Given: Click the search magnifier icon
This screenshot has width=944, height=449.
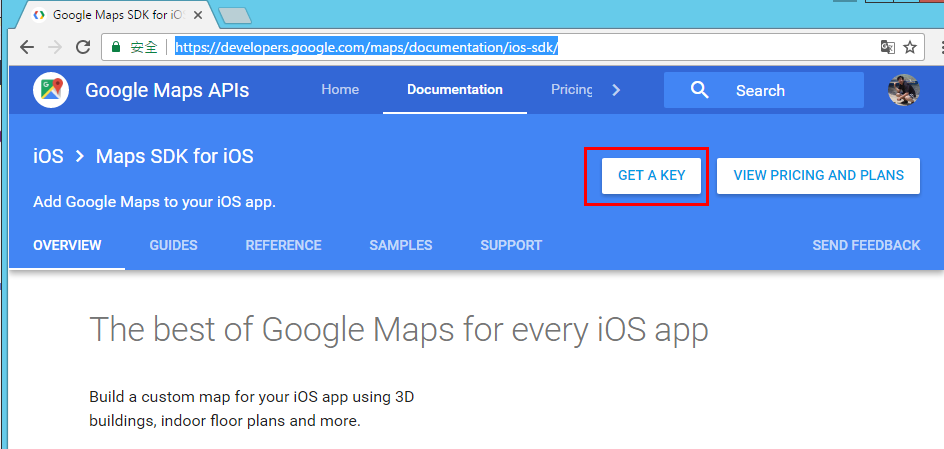Looking at the screenshot, I should (699, 90).
